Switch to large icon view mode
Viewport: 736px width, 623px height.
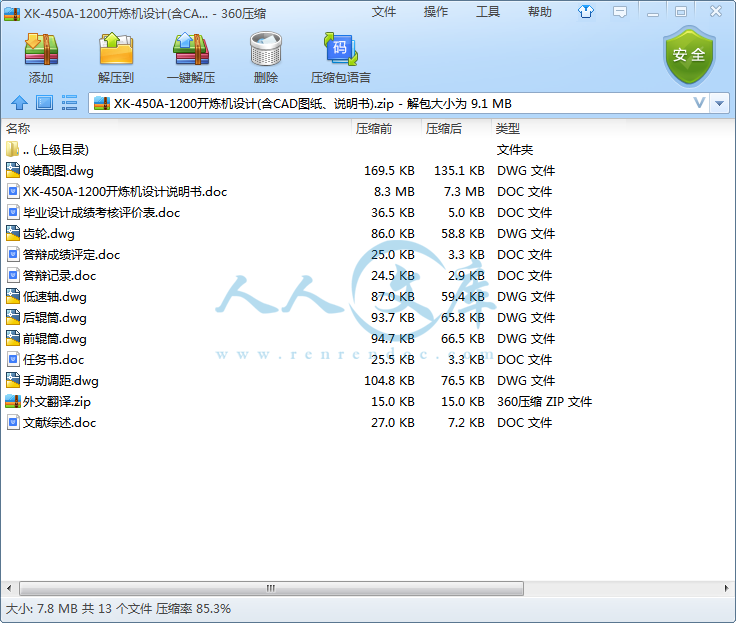(x=45, y=103)
